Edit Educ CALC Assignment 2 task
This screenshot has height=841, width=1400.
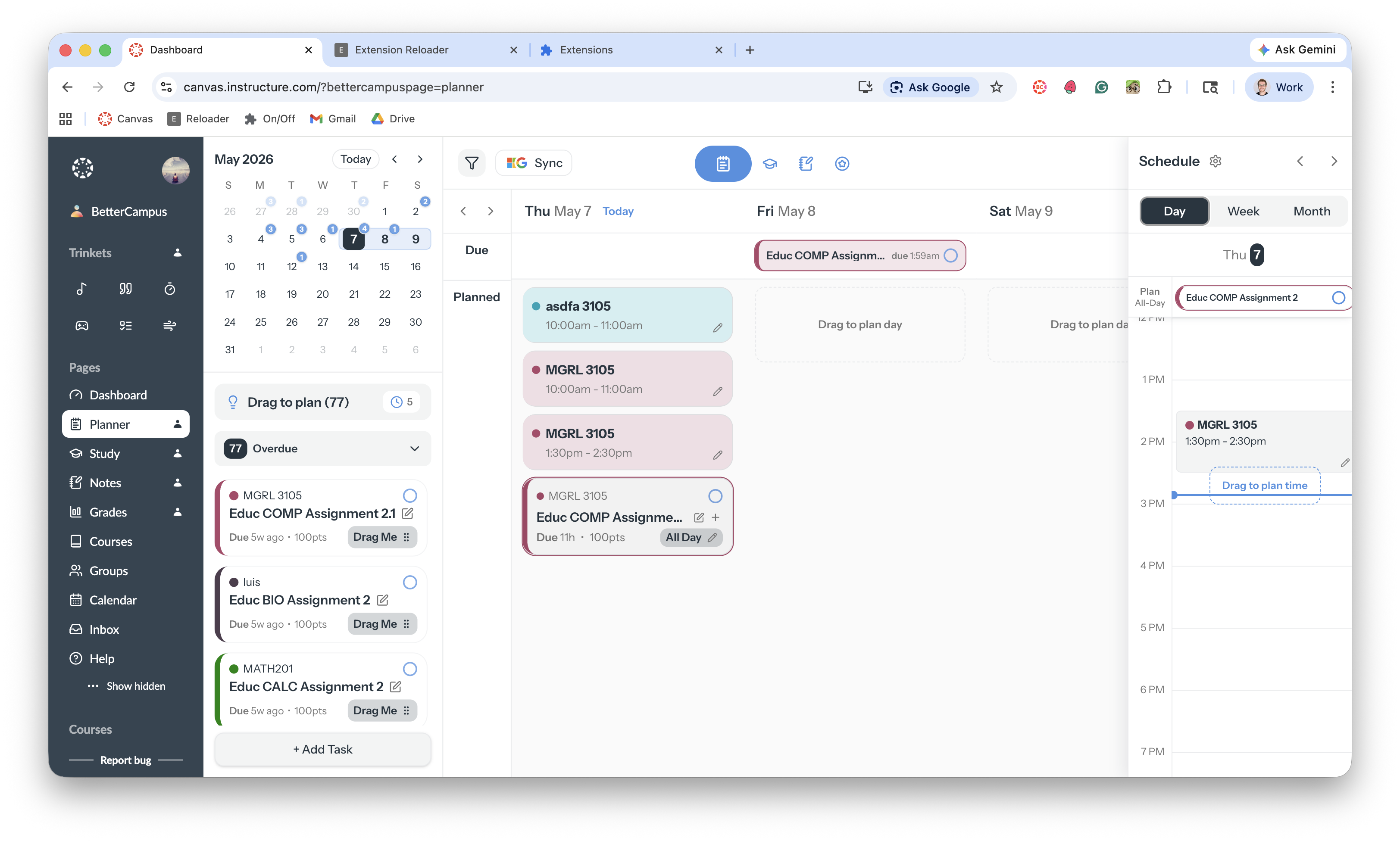coord(396,686)
